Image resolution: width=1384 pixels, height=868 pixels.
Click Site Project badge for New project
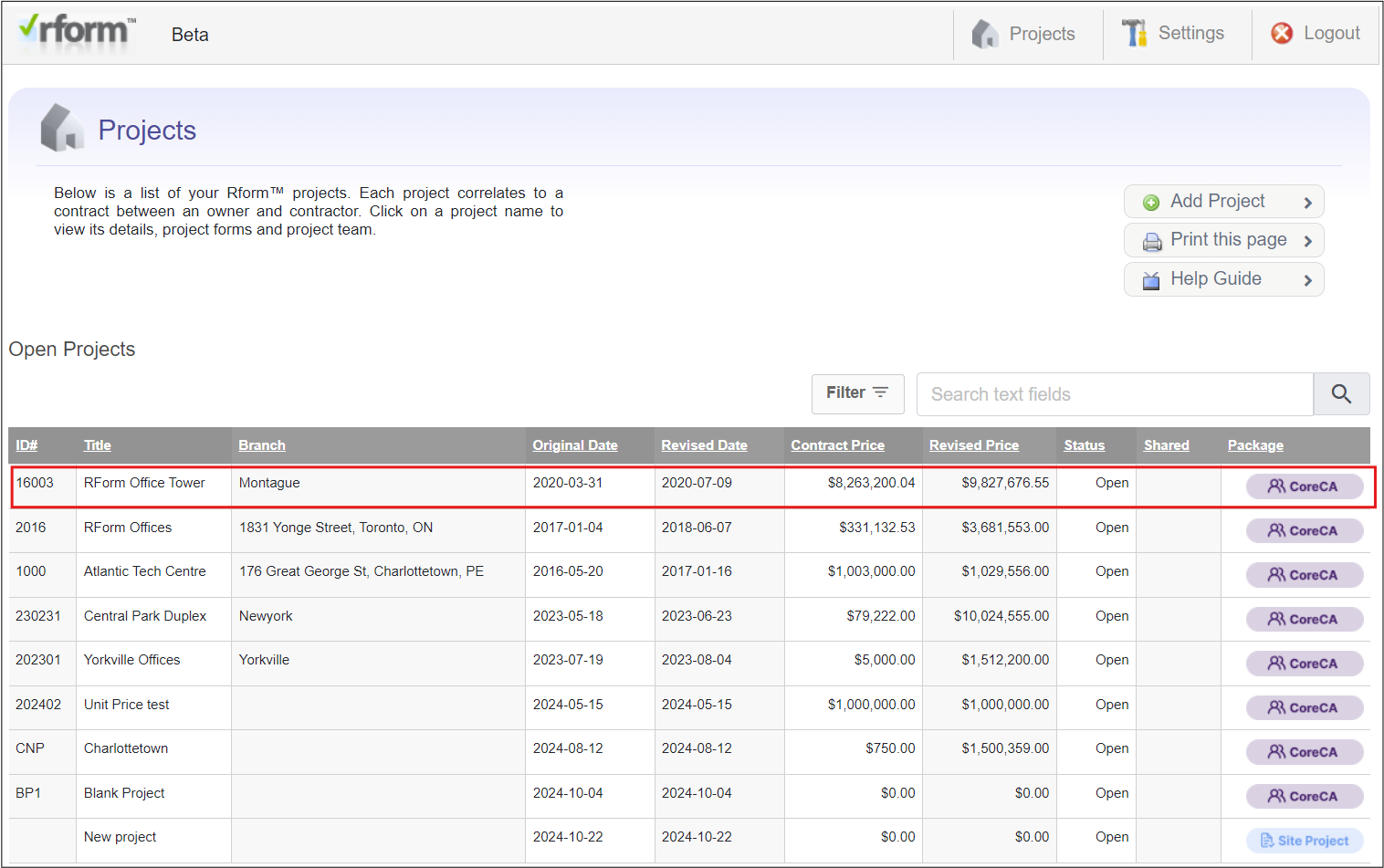[1305, 841]
